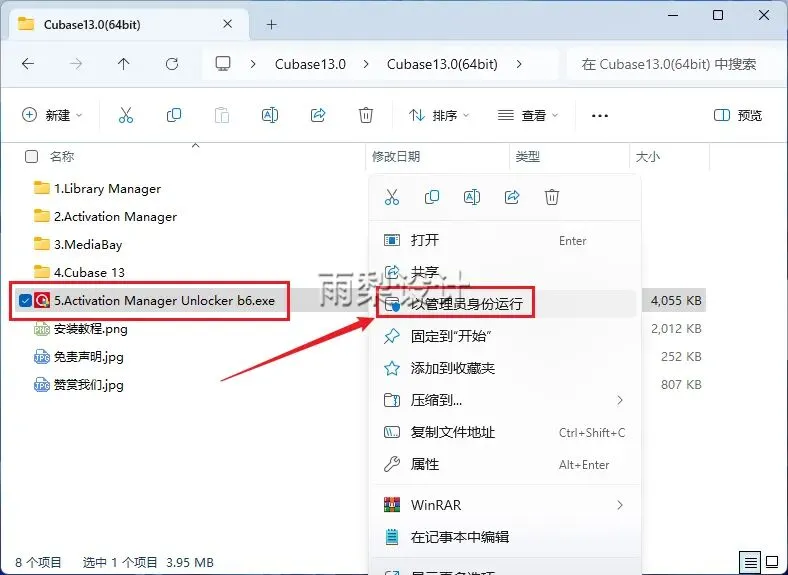The image size is (788, 575).
Task: Choose 添加到收藏夹 in context menu
Action: [x=505, y=368]
